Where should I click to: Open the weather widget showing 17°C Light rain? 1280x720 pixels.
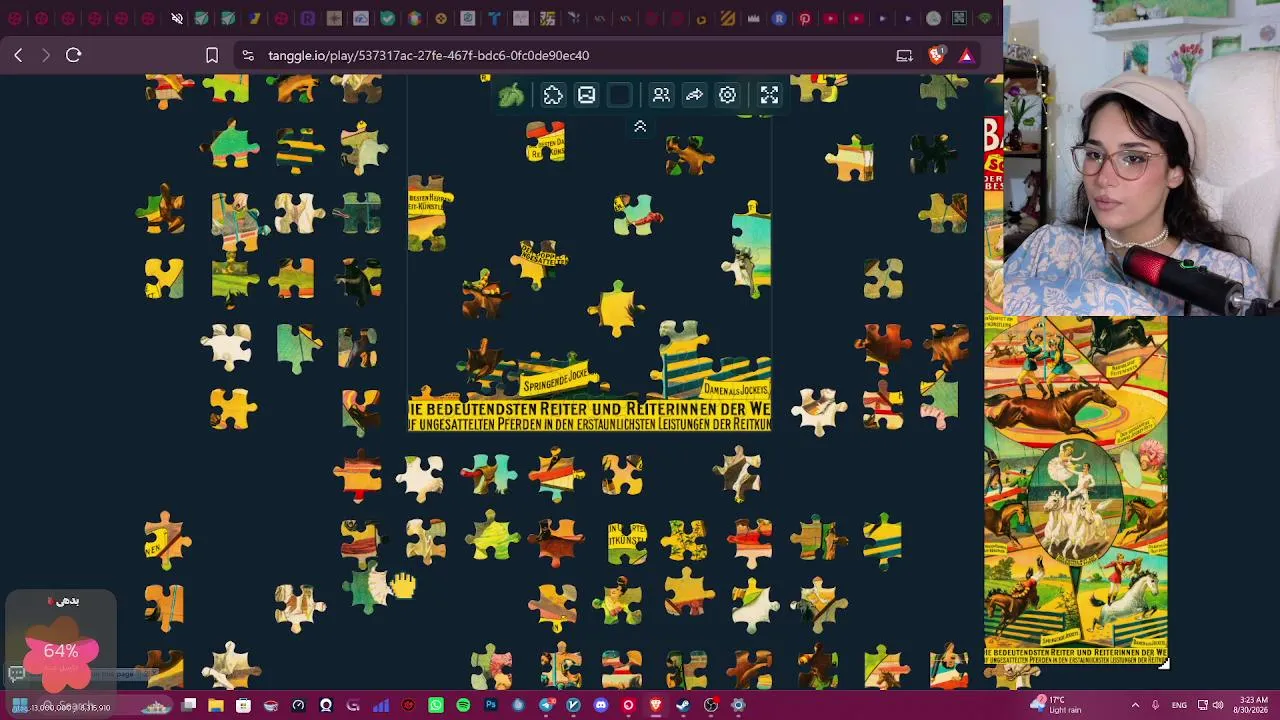tap(1056, 705)
